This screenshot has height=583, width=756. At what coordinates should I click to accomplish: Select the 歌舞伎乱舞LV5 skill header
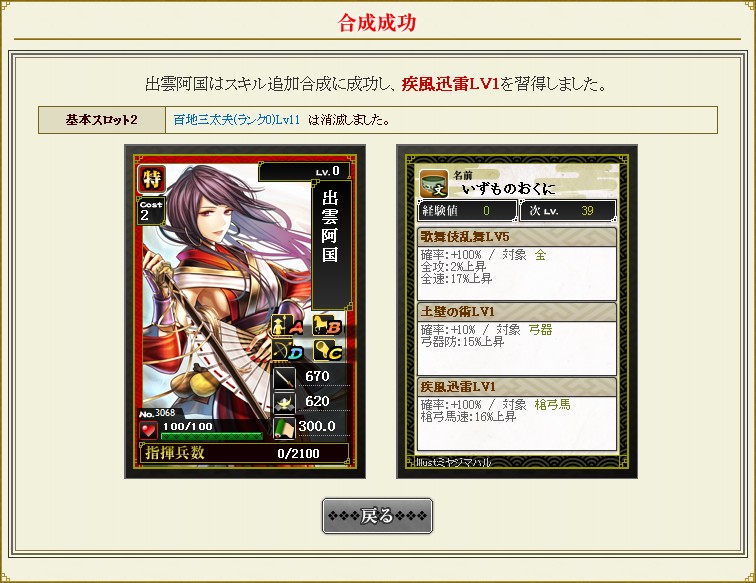516,237
